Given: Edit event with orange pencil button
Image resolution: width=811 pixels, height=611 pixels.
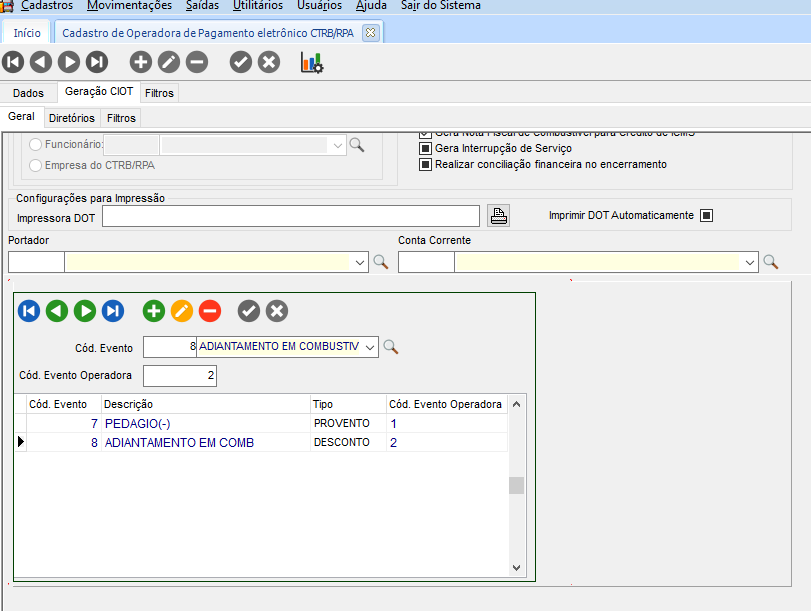Looking at the screenshot, I should (182, 311).
